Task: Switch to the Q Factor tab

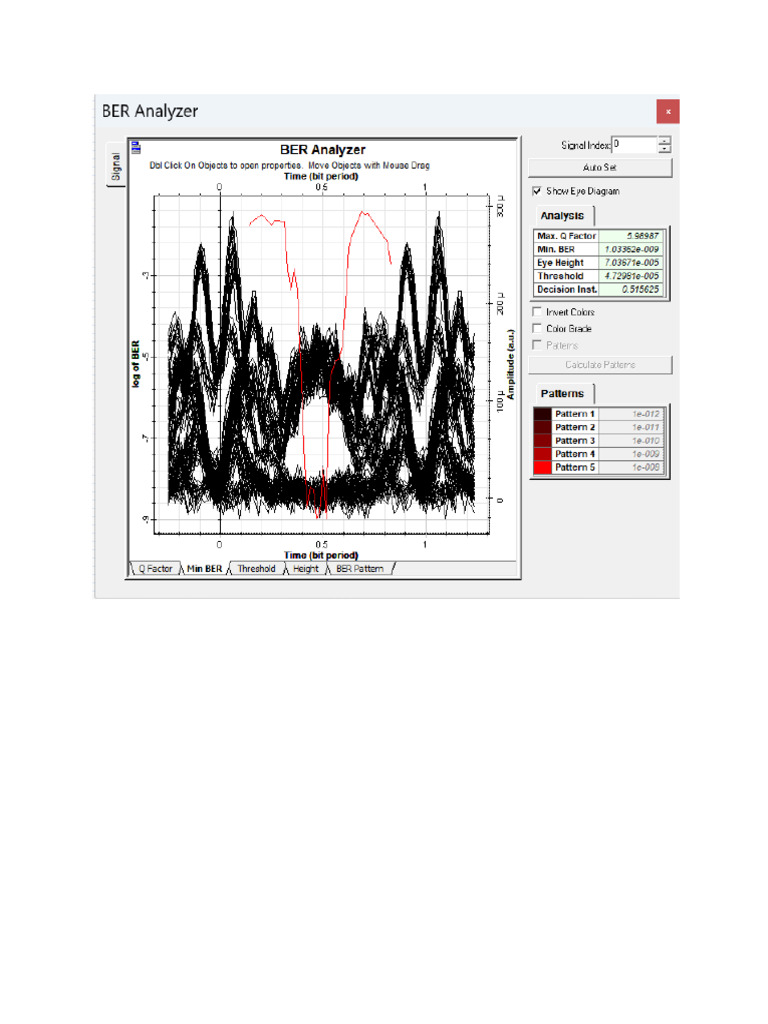Action: coord(155,569)
